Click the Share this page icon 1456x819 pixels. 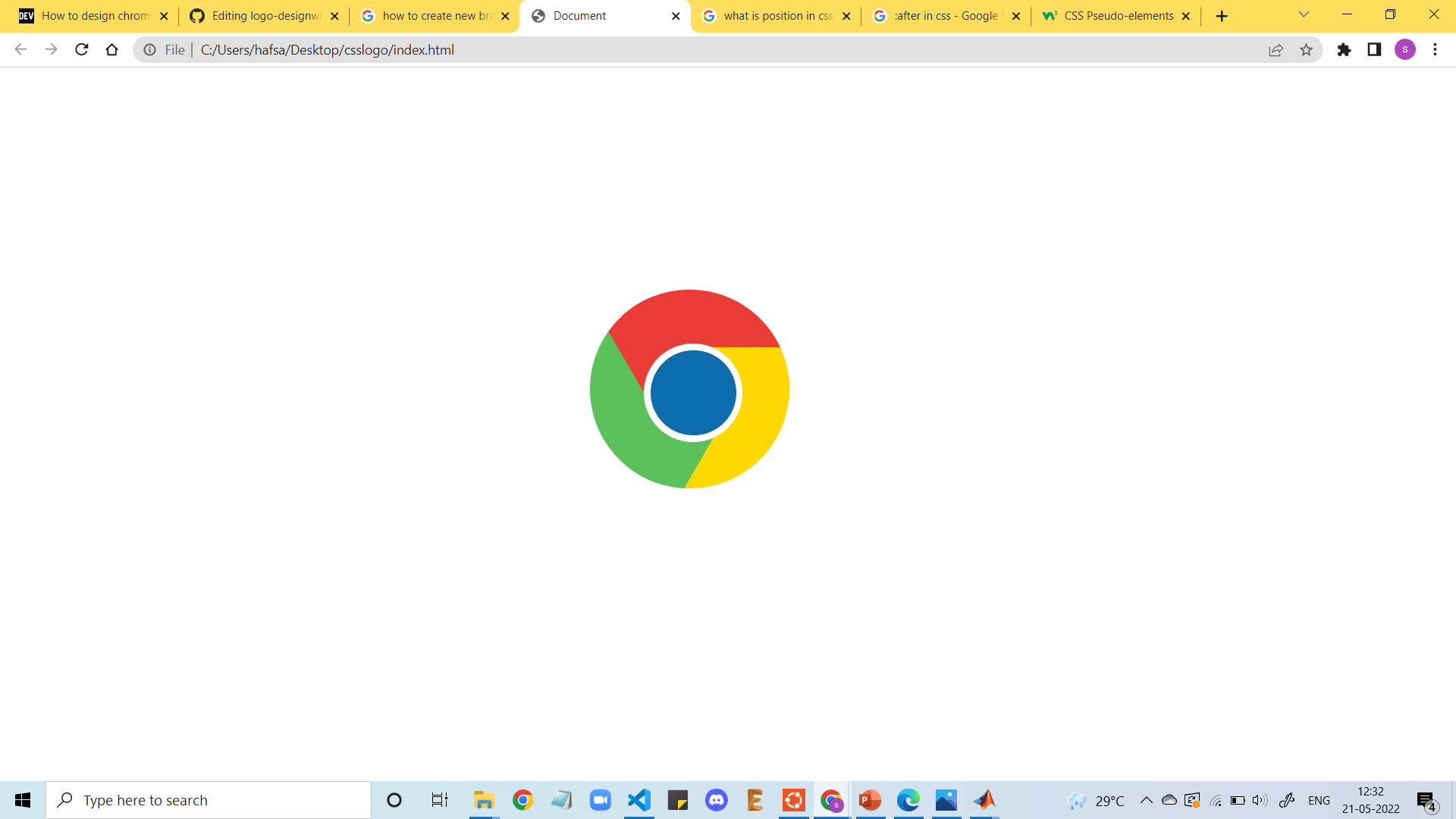(1276, 49)
